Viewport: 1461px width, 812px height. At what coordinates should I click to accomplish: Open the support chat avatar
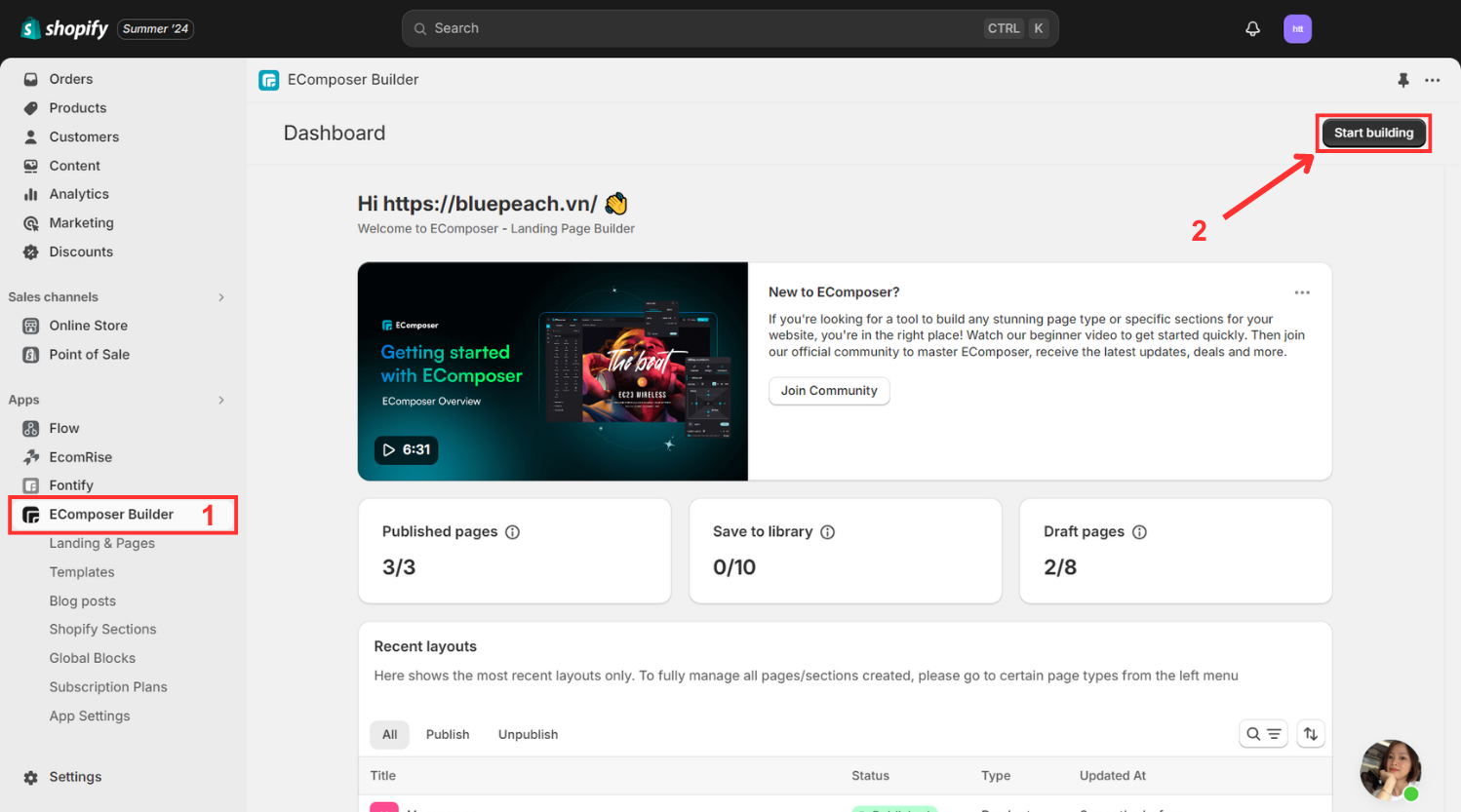pyautogui.click(x=1391, y=770)
